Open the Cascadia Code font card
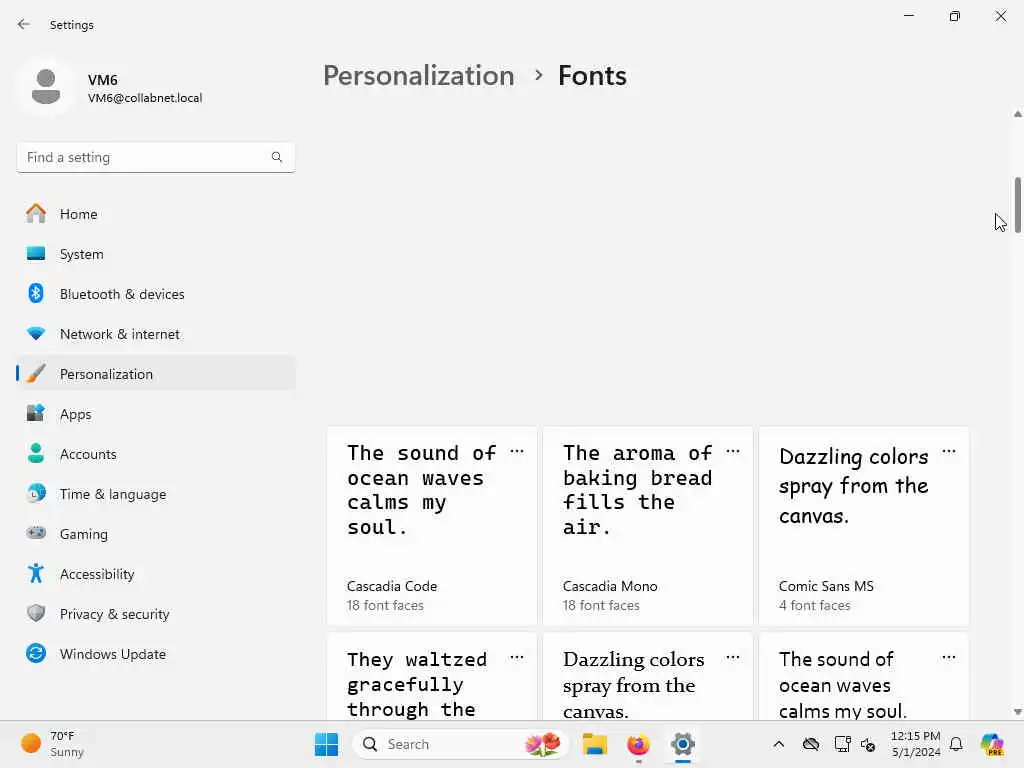This screenshot has height=768, width=1024. pos(432,526)
